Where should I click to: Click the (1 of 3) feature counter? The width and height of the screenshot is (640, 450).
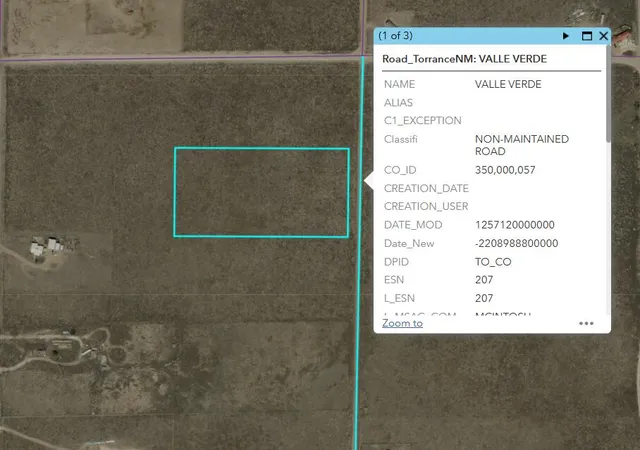tap(395, 36)
